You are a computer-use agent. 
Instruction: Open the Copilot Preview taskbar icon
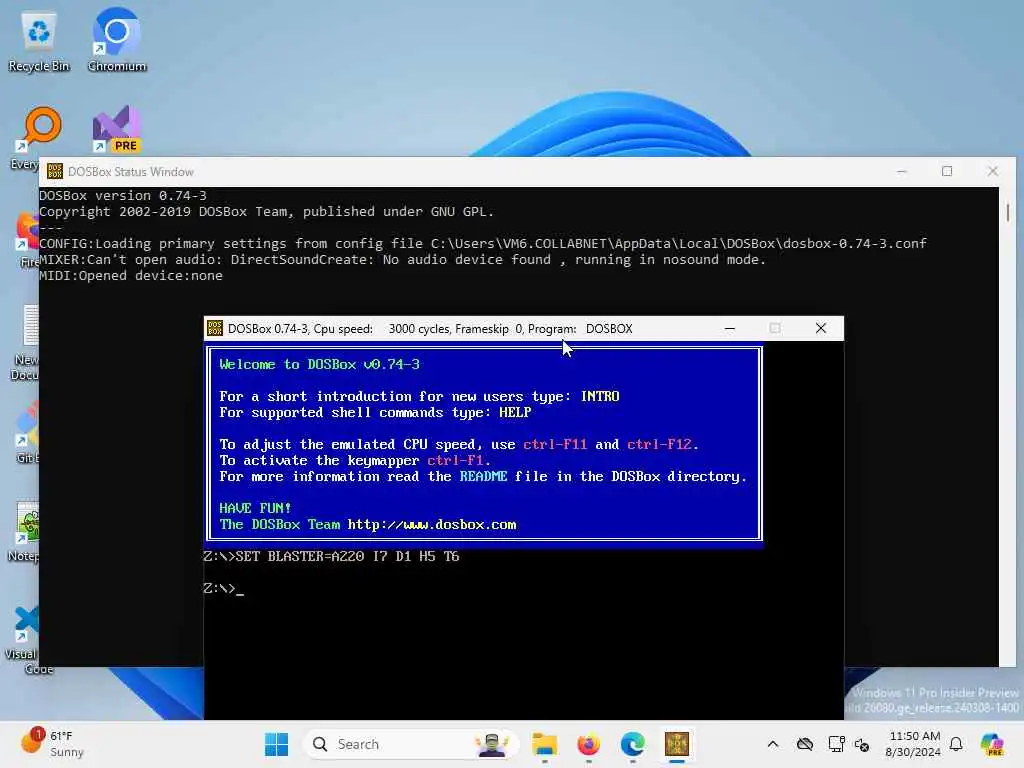(x=992, y=744)
